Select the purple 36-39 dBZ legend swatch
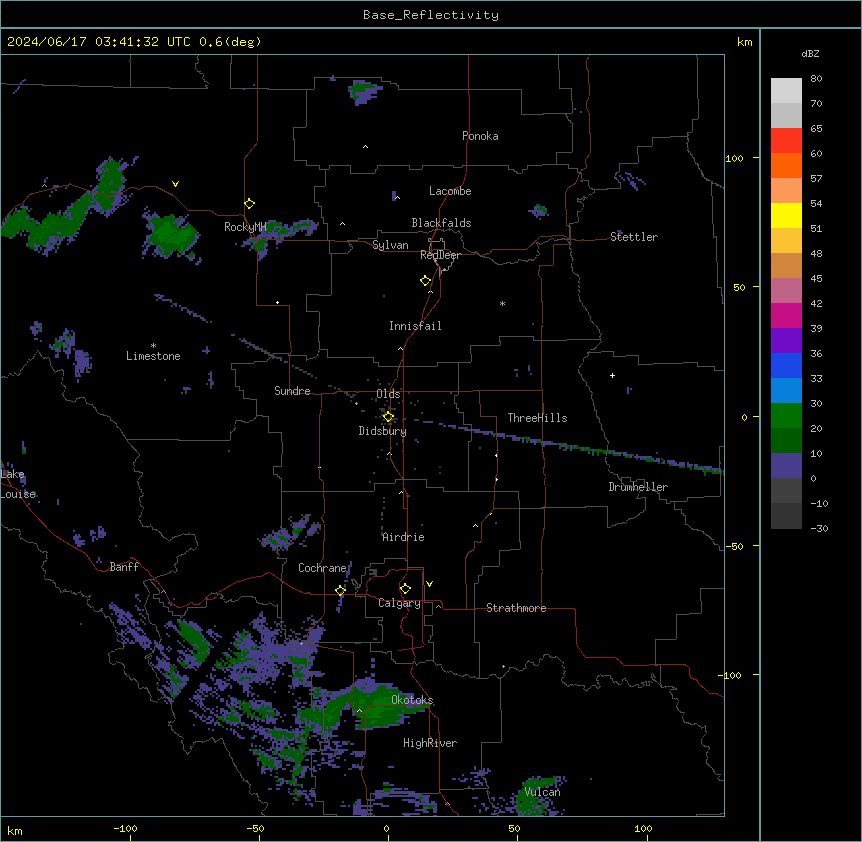Viewport: 862px width, 842px height. click(x=786, y=341)
